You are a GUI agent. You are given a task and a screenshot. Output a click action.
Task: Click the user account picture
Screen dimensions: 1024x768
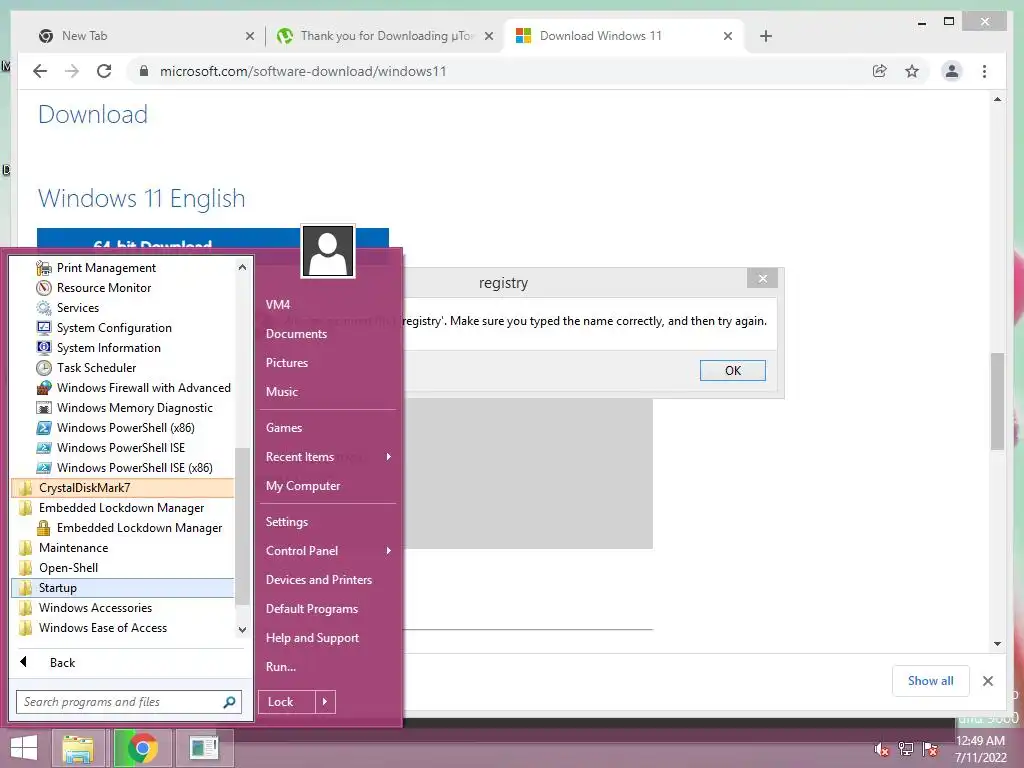[328, 251]
